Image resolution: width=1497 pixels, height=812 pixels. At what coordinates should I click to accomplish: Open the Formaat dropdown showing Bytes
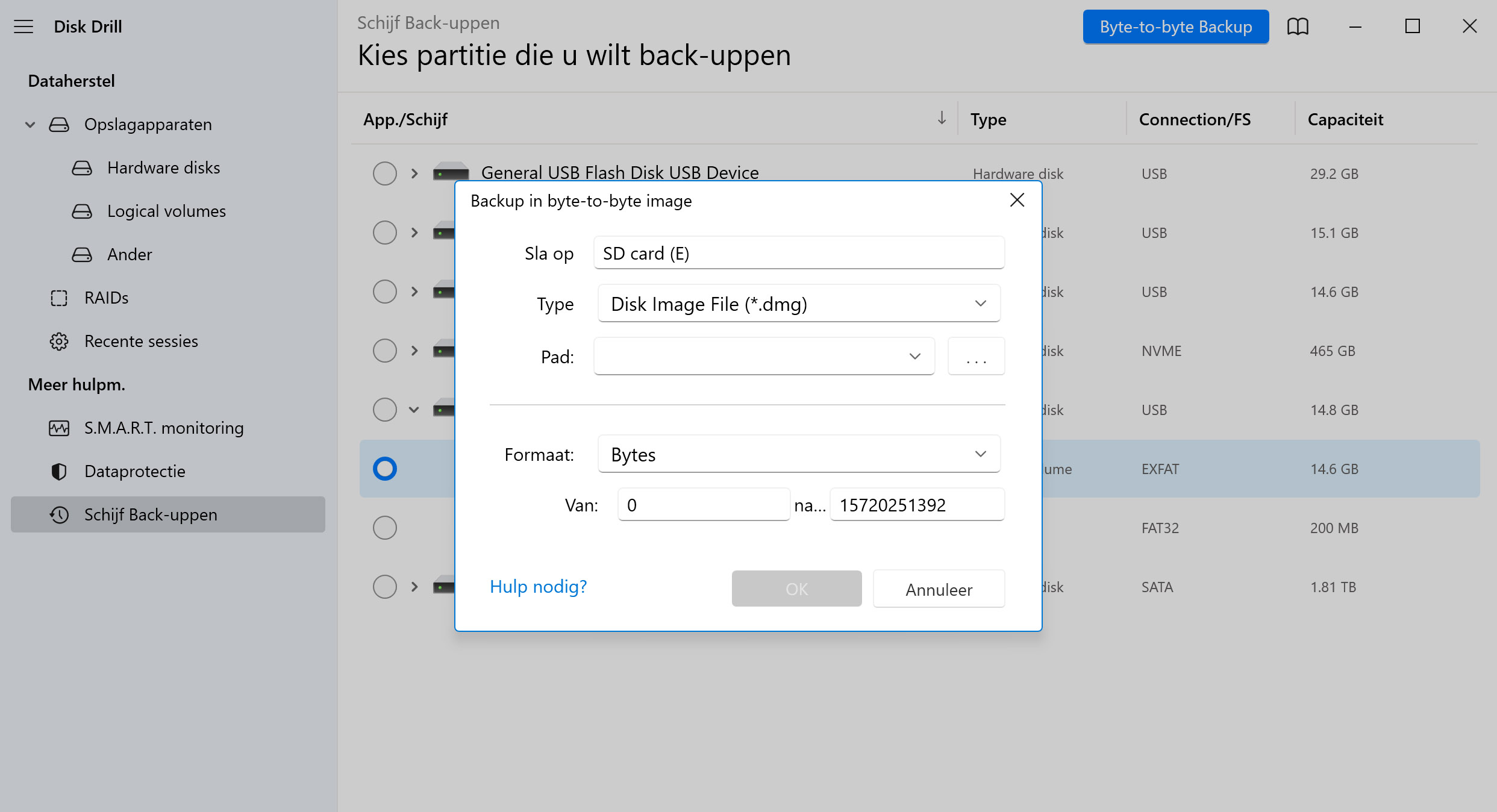pos(799,454)
